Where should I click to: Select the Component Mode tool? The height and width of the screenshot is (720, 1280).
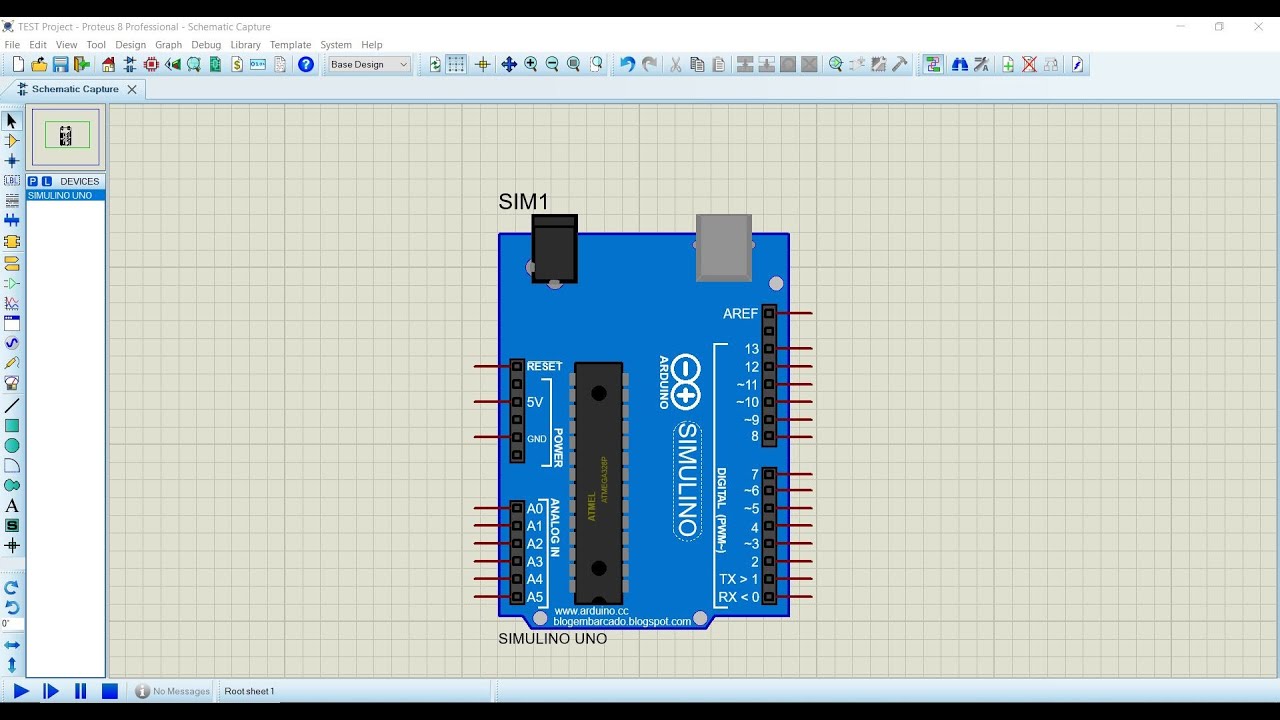coord(12,141)
